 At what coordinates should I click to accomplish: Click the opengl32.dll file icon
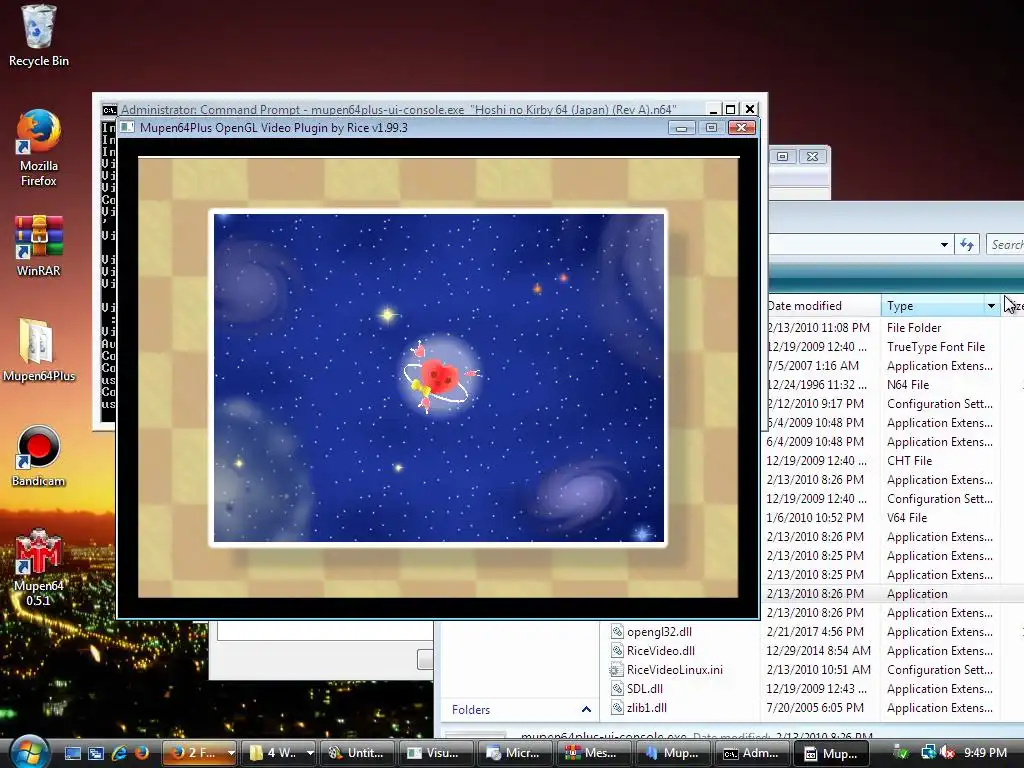click(616, 632)
